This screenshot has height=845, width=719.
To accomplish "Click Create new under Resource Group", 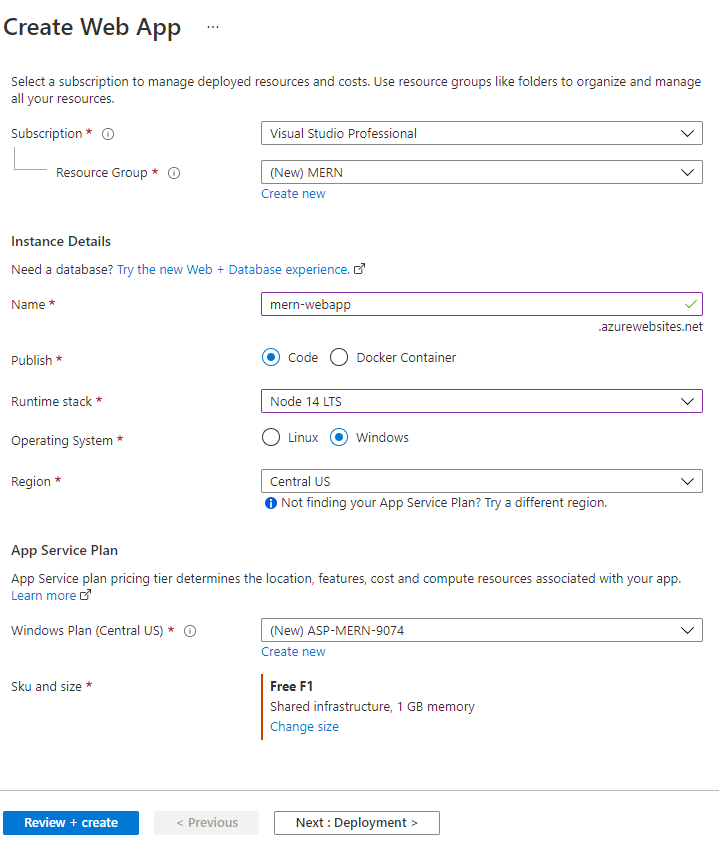I will [x=293, y=193].
